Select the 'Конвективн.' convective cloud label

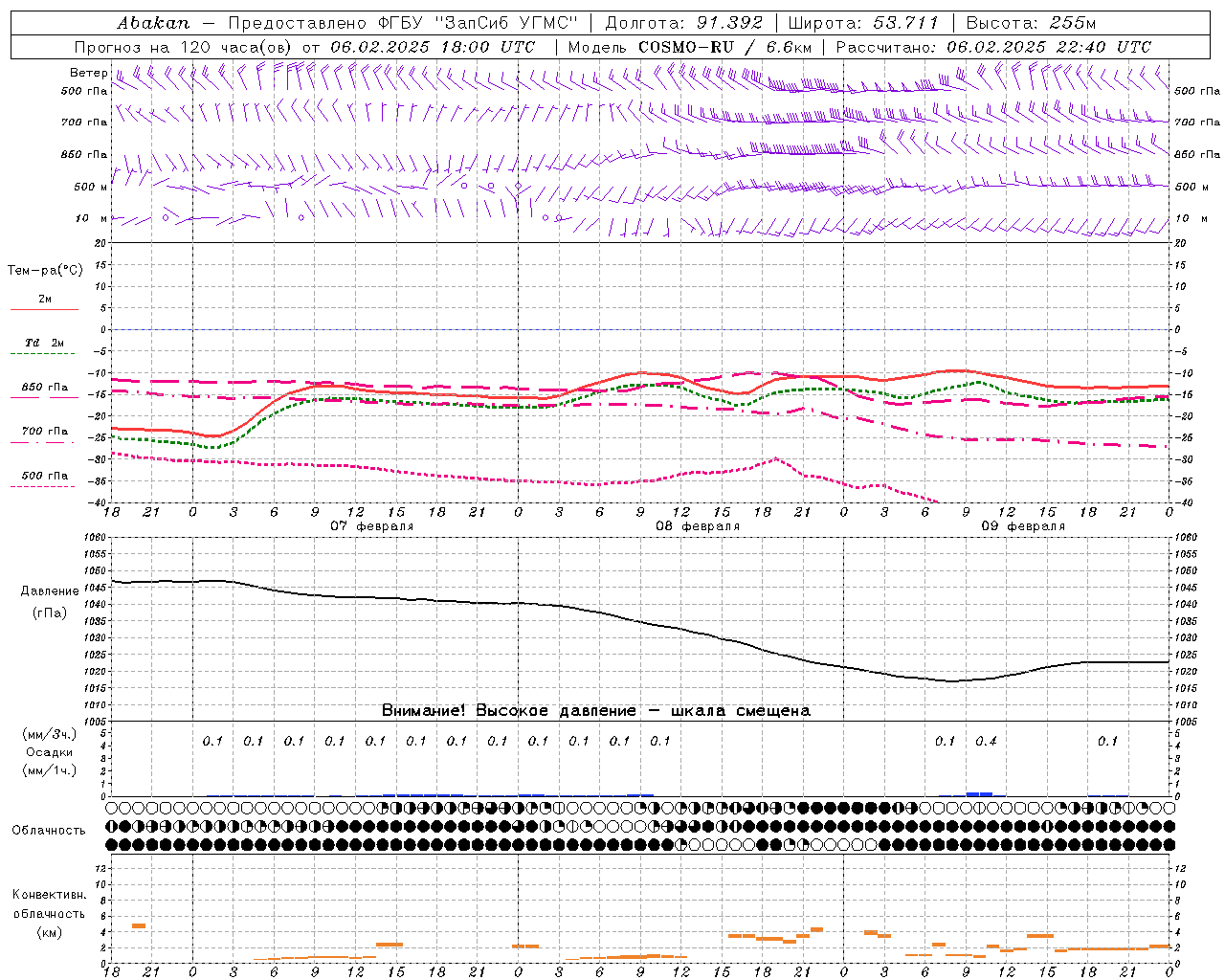49,895
